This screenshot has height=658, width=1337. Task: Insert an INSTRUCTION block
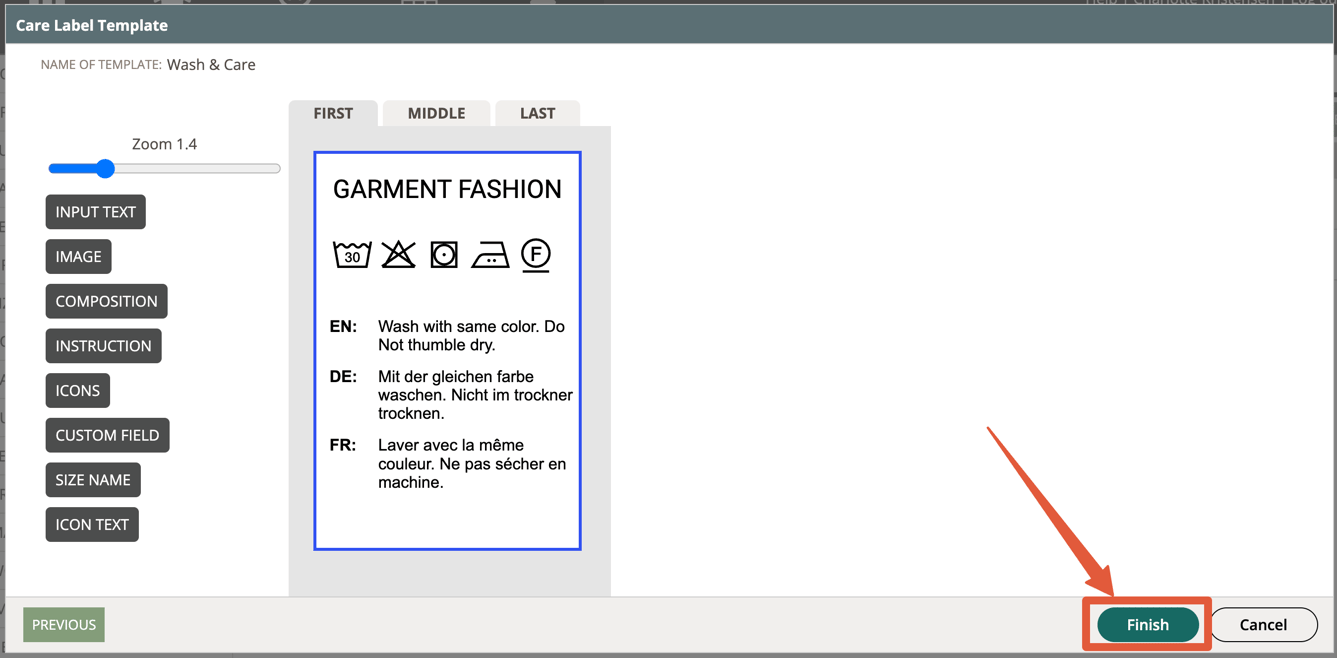click(103, 345)
